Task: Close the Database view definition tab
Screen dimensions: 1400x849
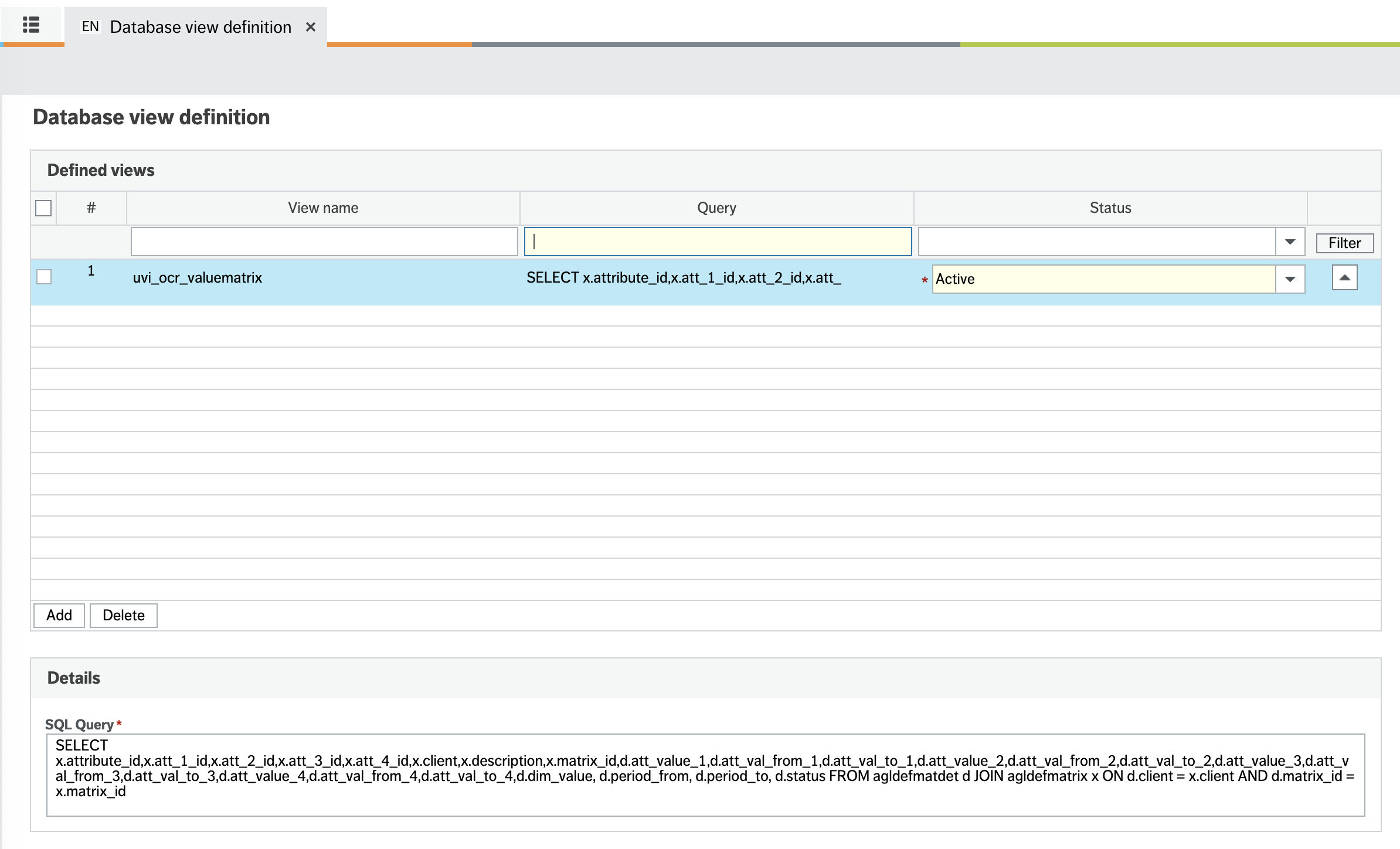Action: 311,26
